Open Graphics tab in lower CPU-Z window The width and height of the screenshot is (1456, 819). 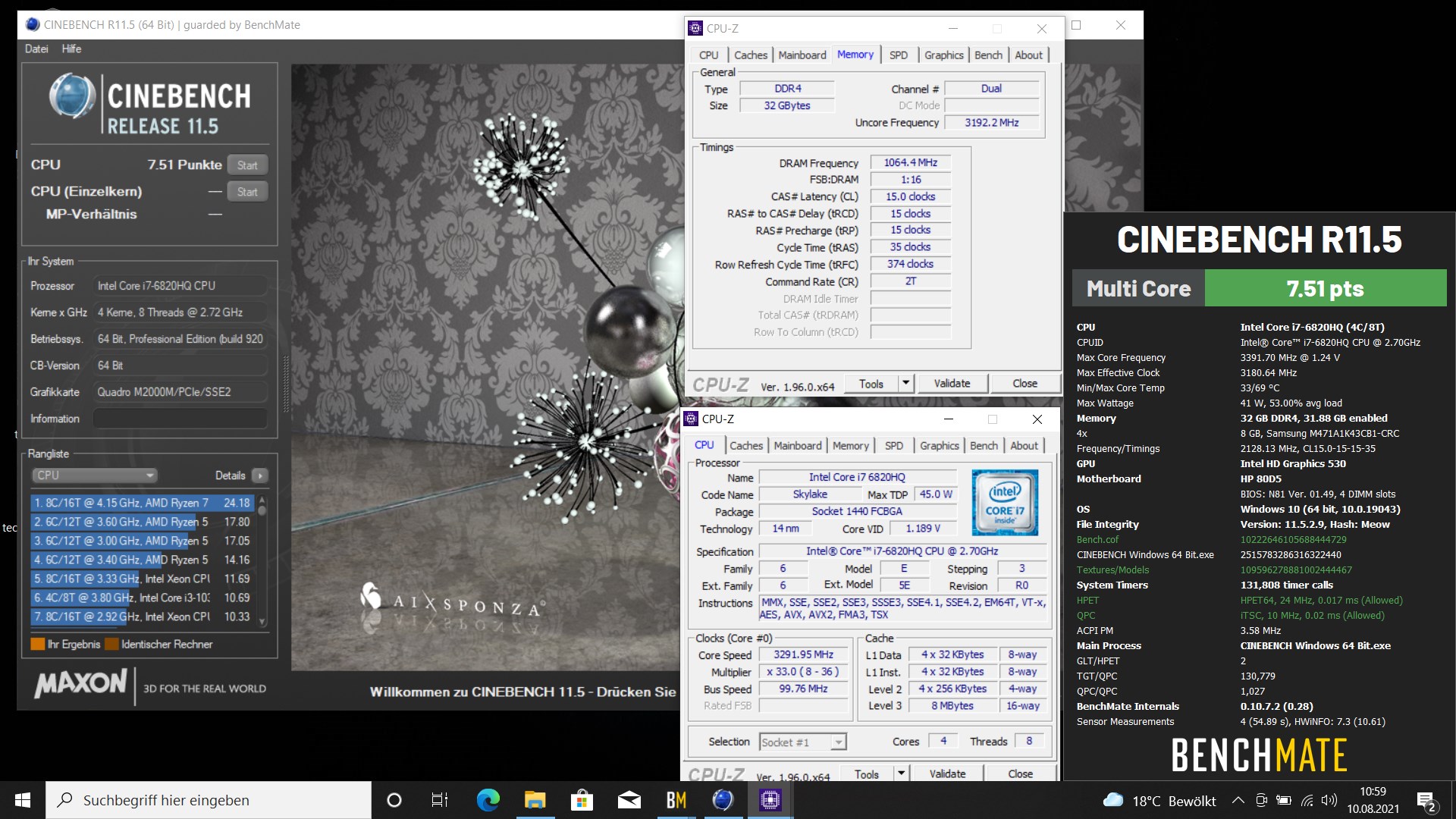point(940,446)
